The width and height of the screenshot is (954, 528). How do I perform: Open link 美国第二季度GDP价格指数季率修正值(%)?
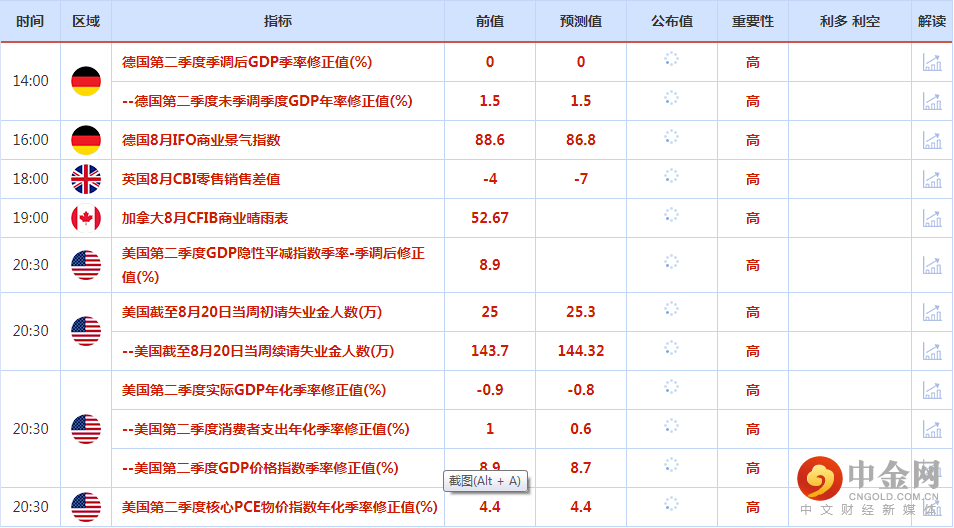point(260,468)
